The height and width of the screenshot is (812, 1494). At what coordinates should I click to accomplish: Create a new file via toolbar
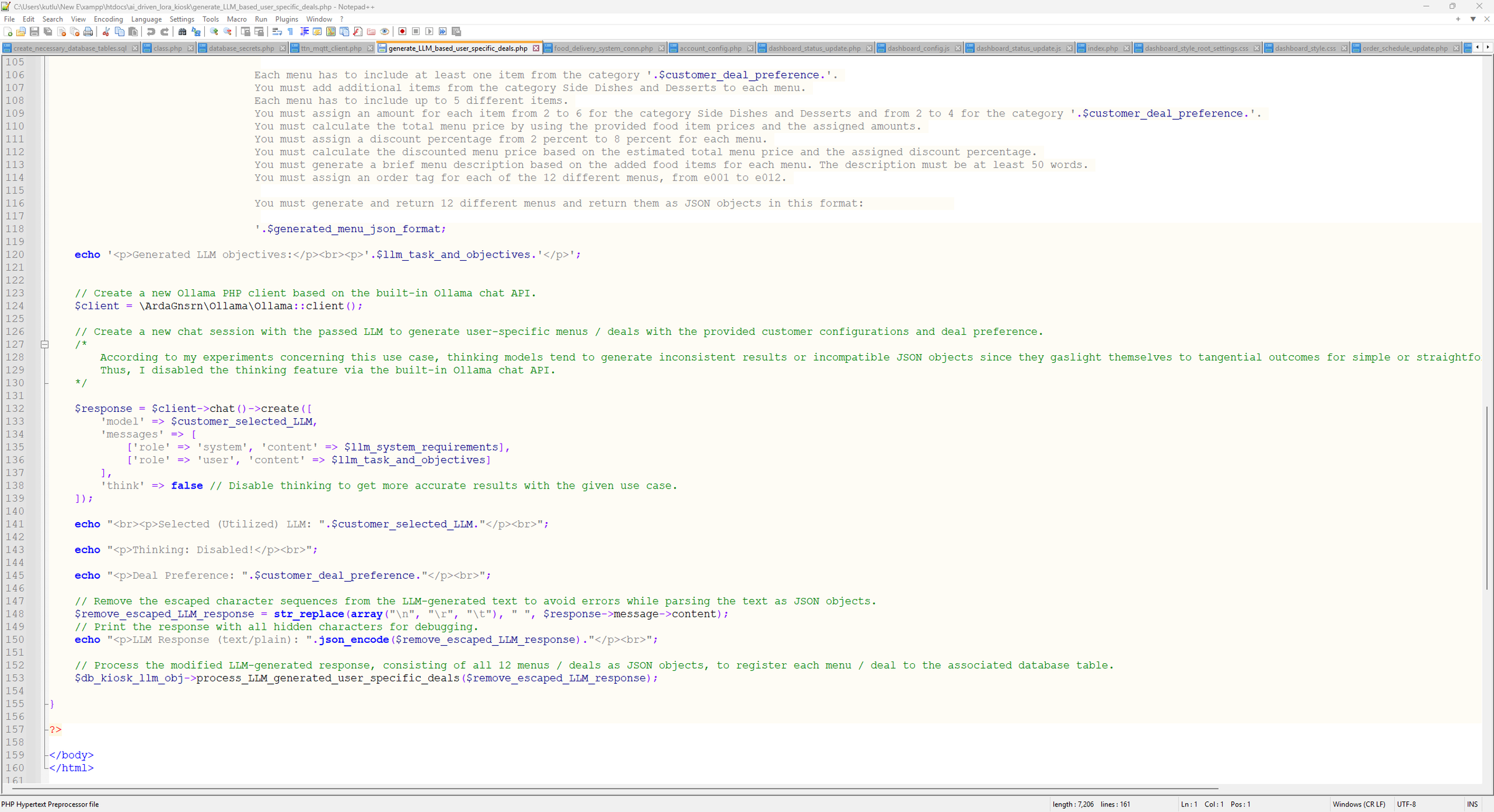point(7,32)
